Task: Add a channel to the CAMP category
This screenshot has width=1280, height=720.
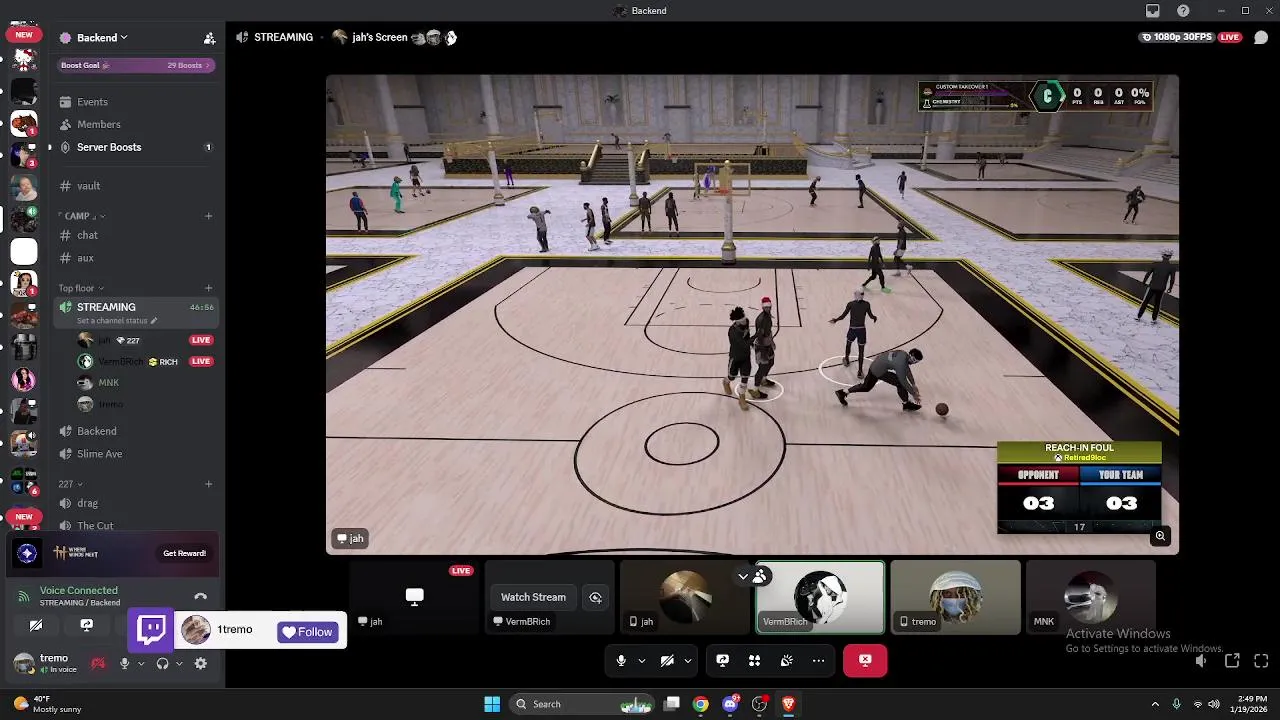Action: [x=208, y=216]
